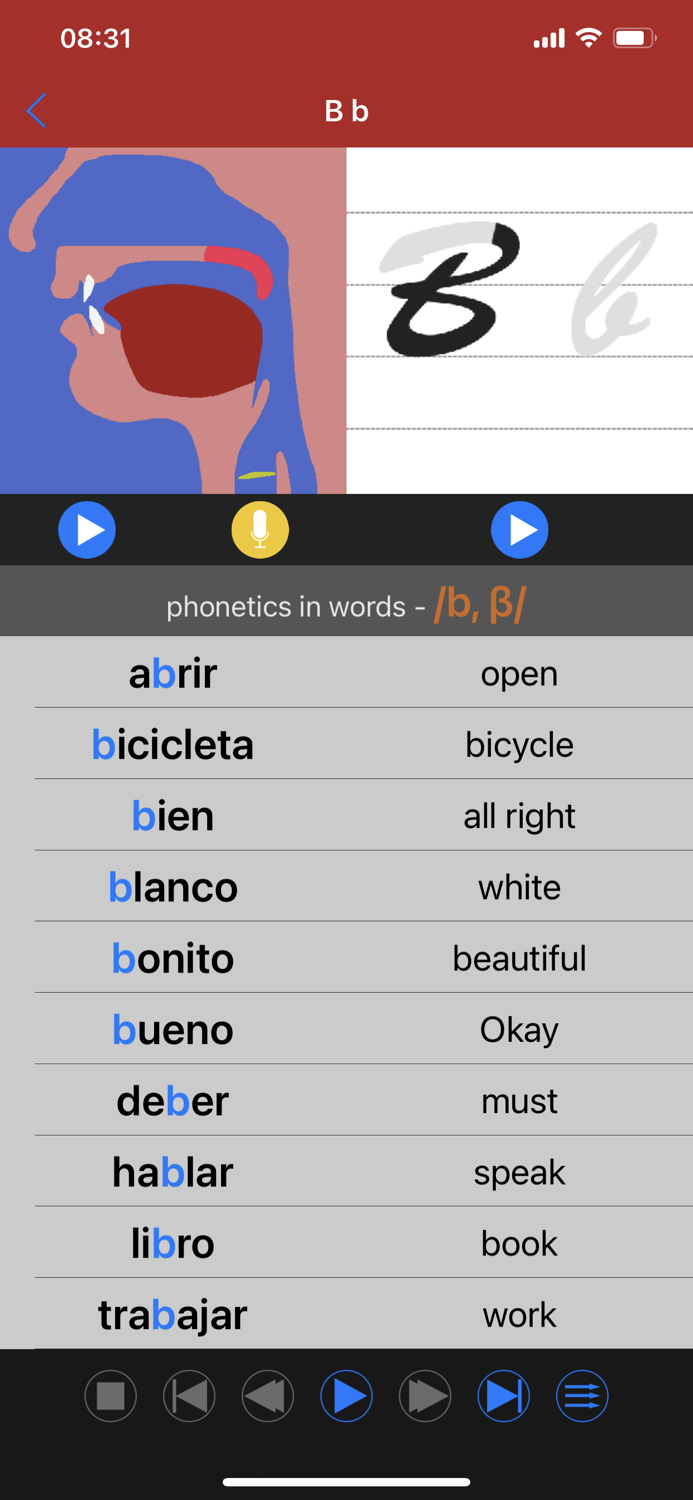Viewport: 693px width, 1500px height.
Task: Tap the microphone to record your pronunciation
Action: [x=259, y=529]
